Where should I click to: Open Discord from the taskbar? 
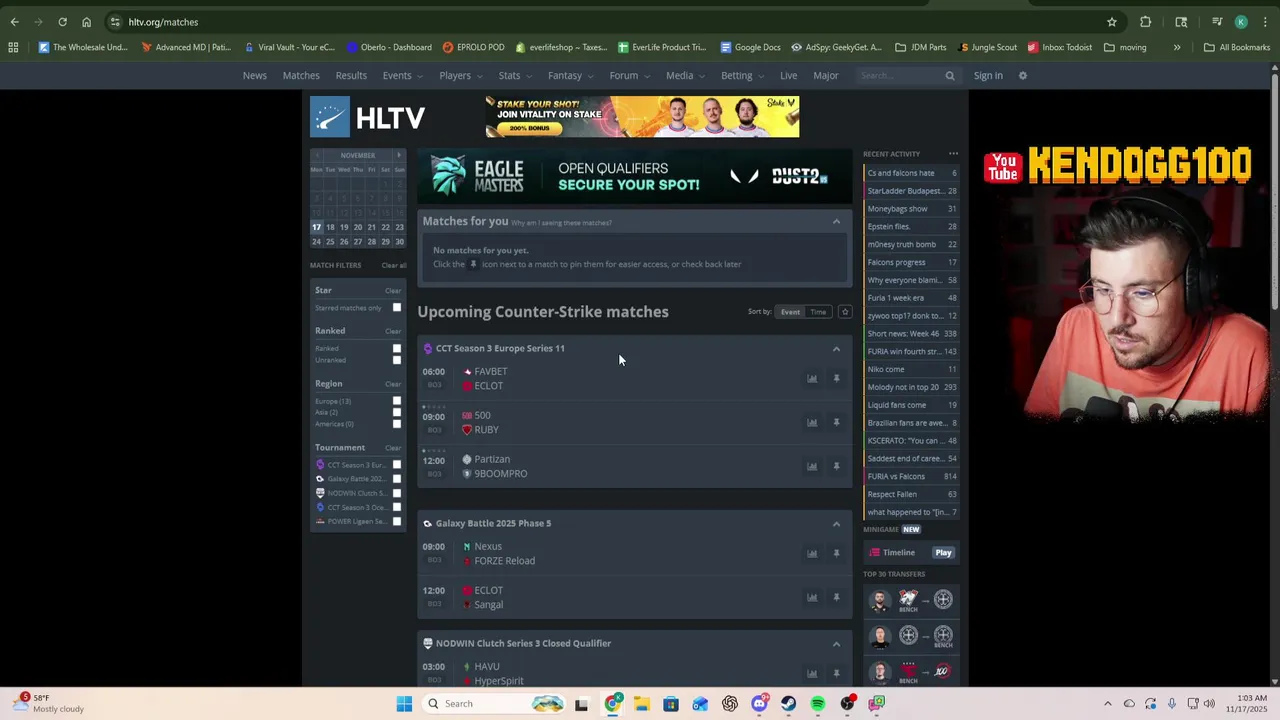(x=759, y=704)
